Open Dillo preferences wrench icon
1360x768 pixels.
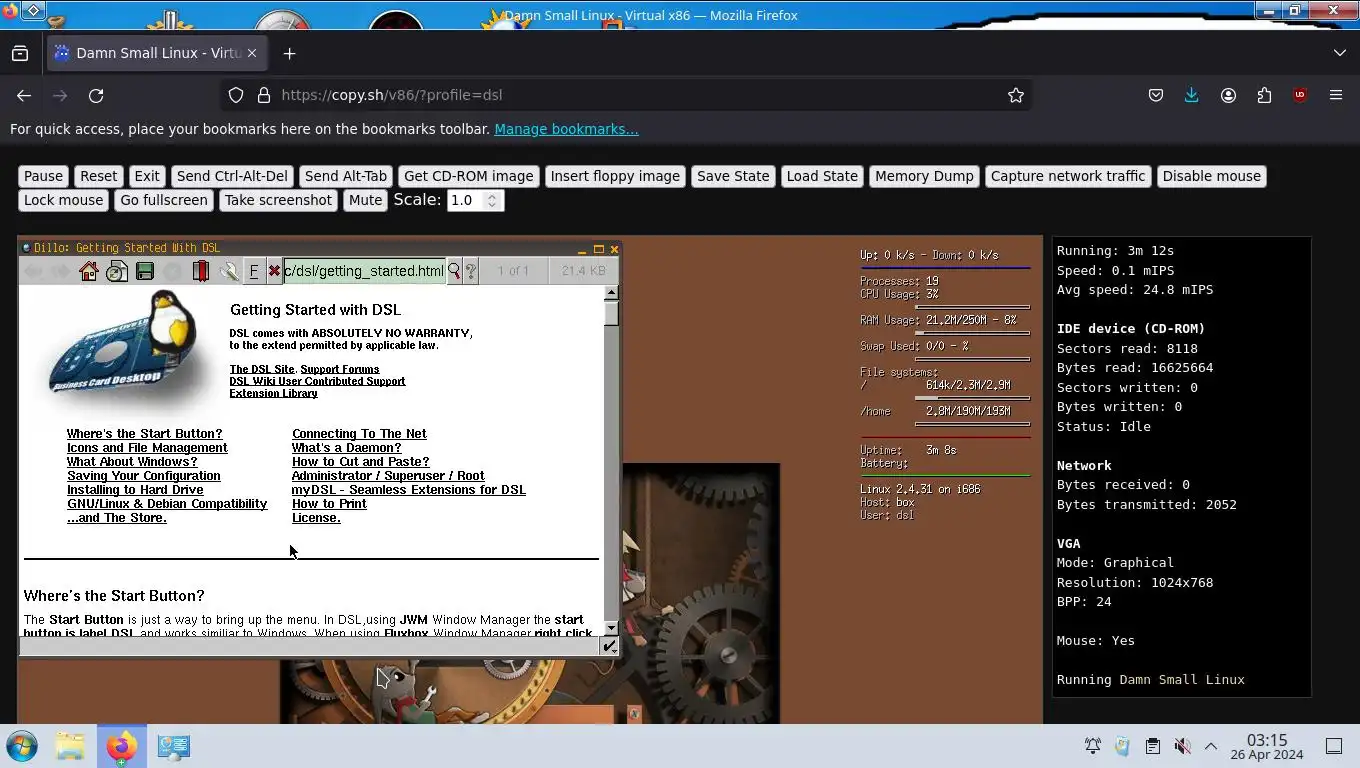point(229,271)
